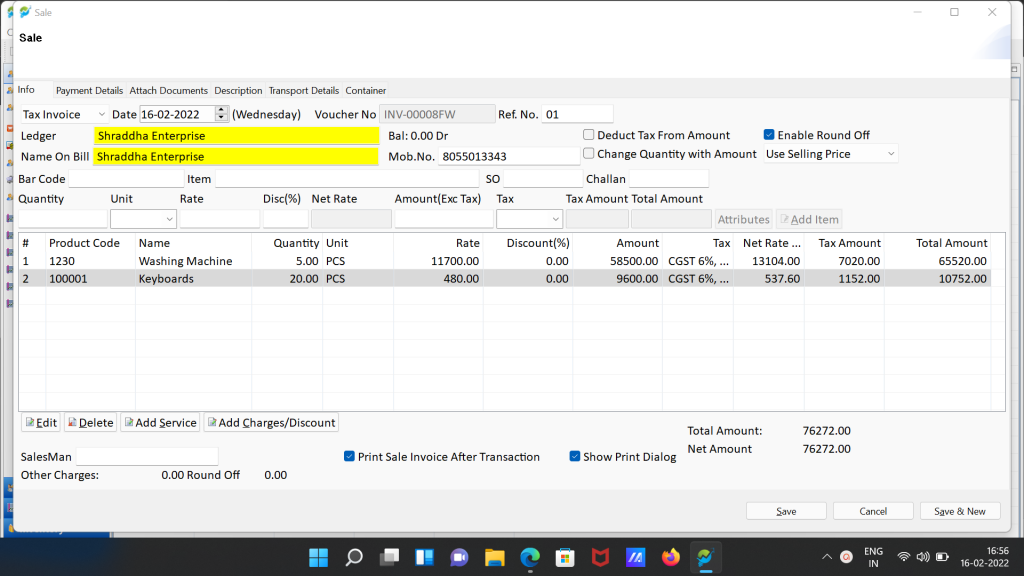Click the Quantity entry field
The image size is (1024, 576).
pyautogui.click(x=63, y=219)
